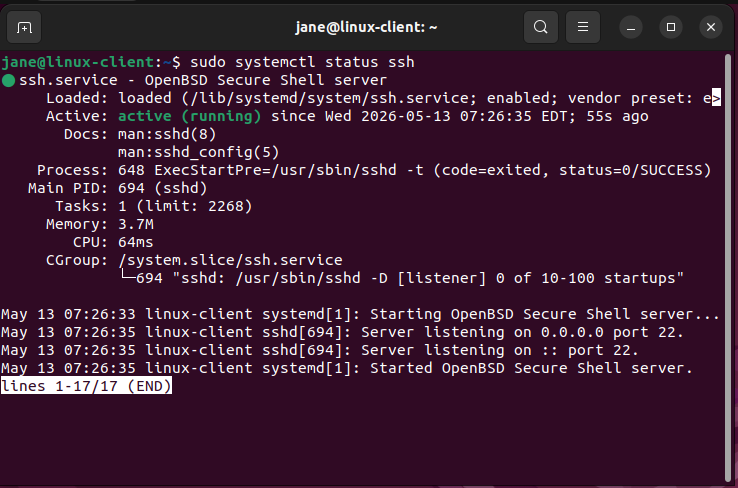This screenshot has height=488, width=738.
Task: Click the truncation marker after vendor preset
Action: (716, 98)
